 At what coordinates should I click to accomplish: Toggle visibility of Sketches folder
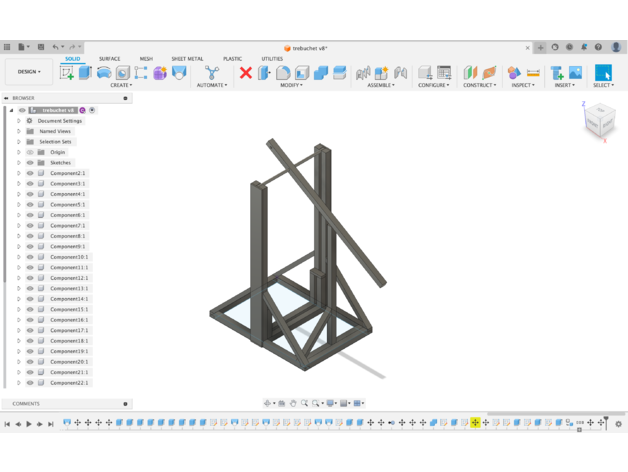[x=30, y=163]
